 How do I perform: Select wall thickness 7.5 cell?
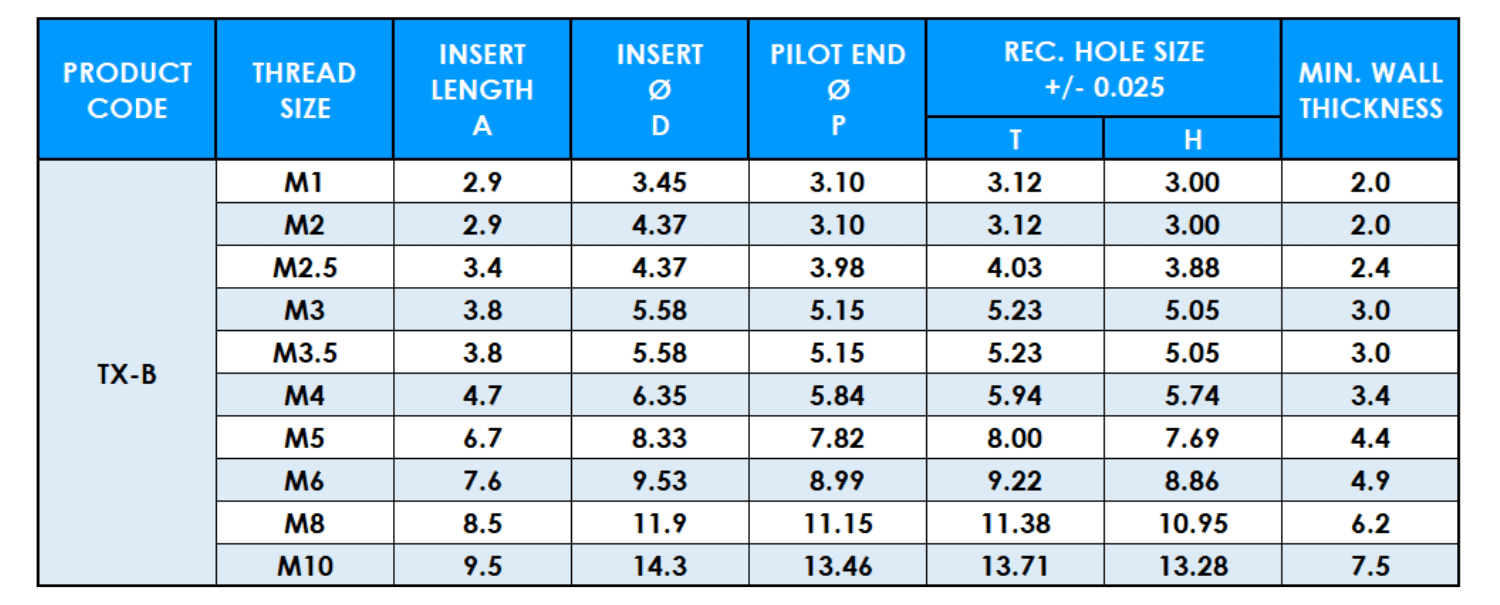coord(1370,566)
